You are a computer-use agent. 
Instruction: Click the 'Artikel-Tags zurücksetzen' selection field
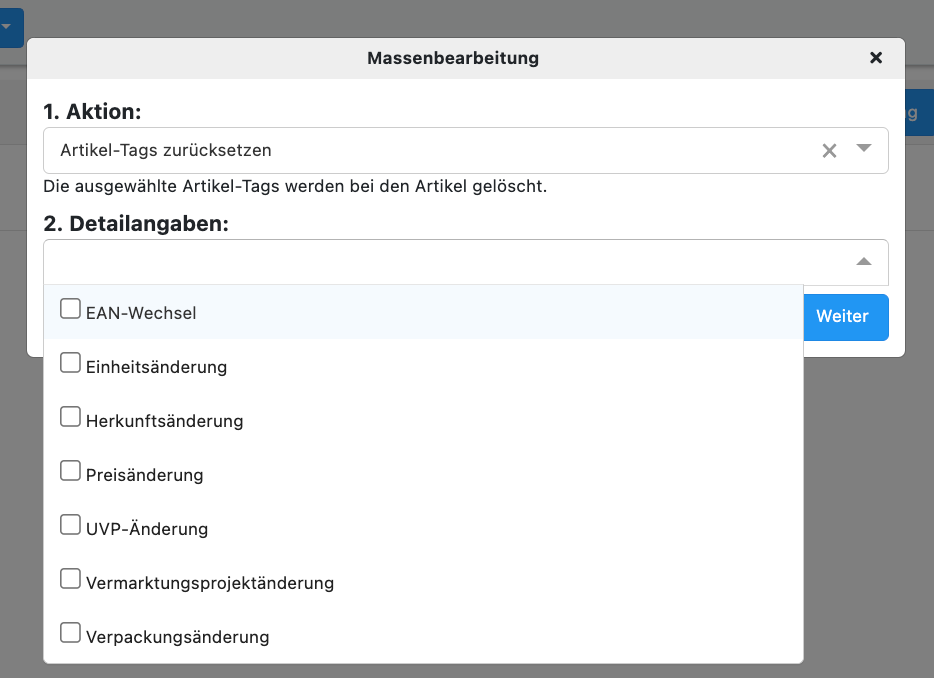pyautogui.click(x=420, y=150)
